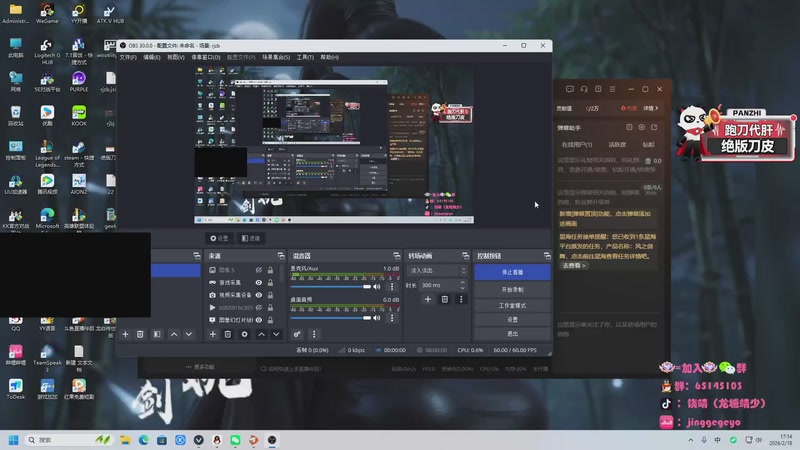
Task: Mute the 桌面音频 speaker icon
Action: tap(377, 318)
